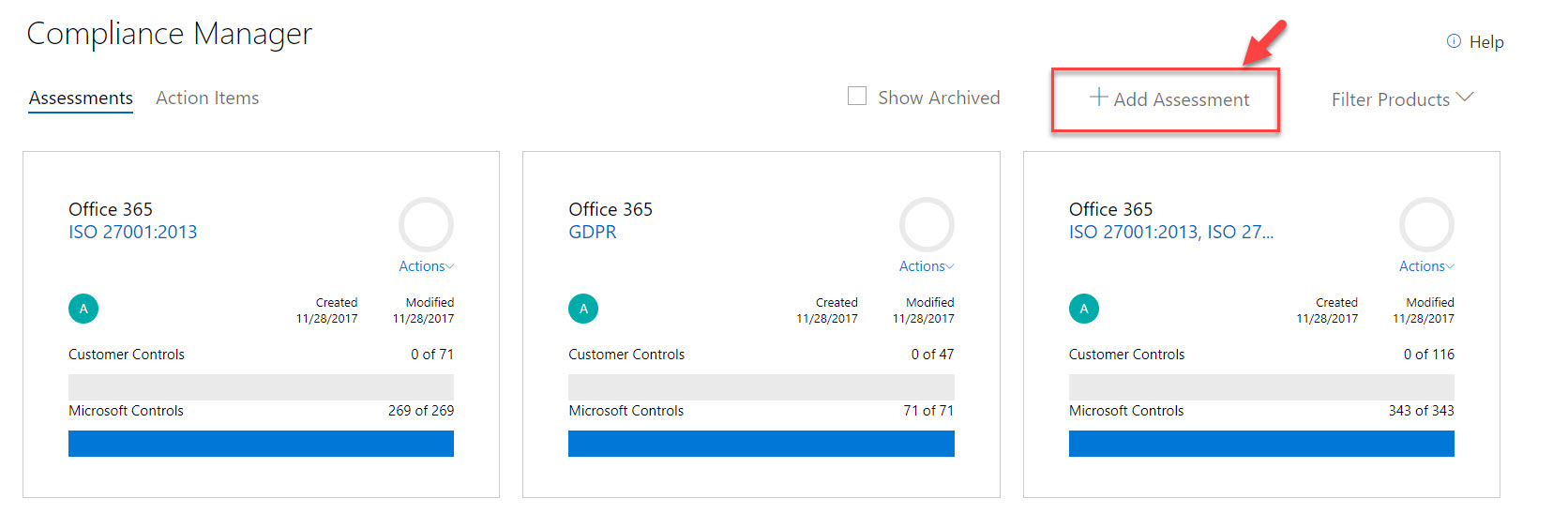Open the GDPR assessment link
Screen dimensions: 1568x514
pyautogui.click(x=593, y=232)
